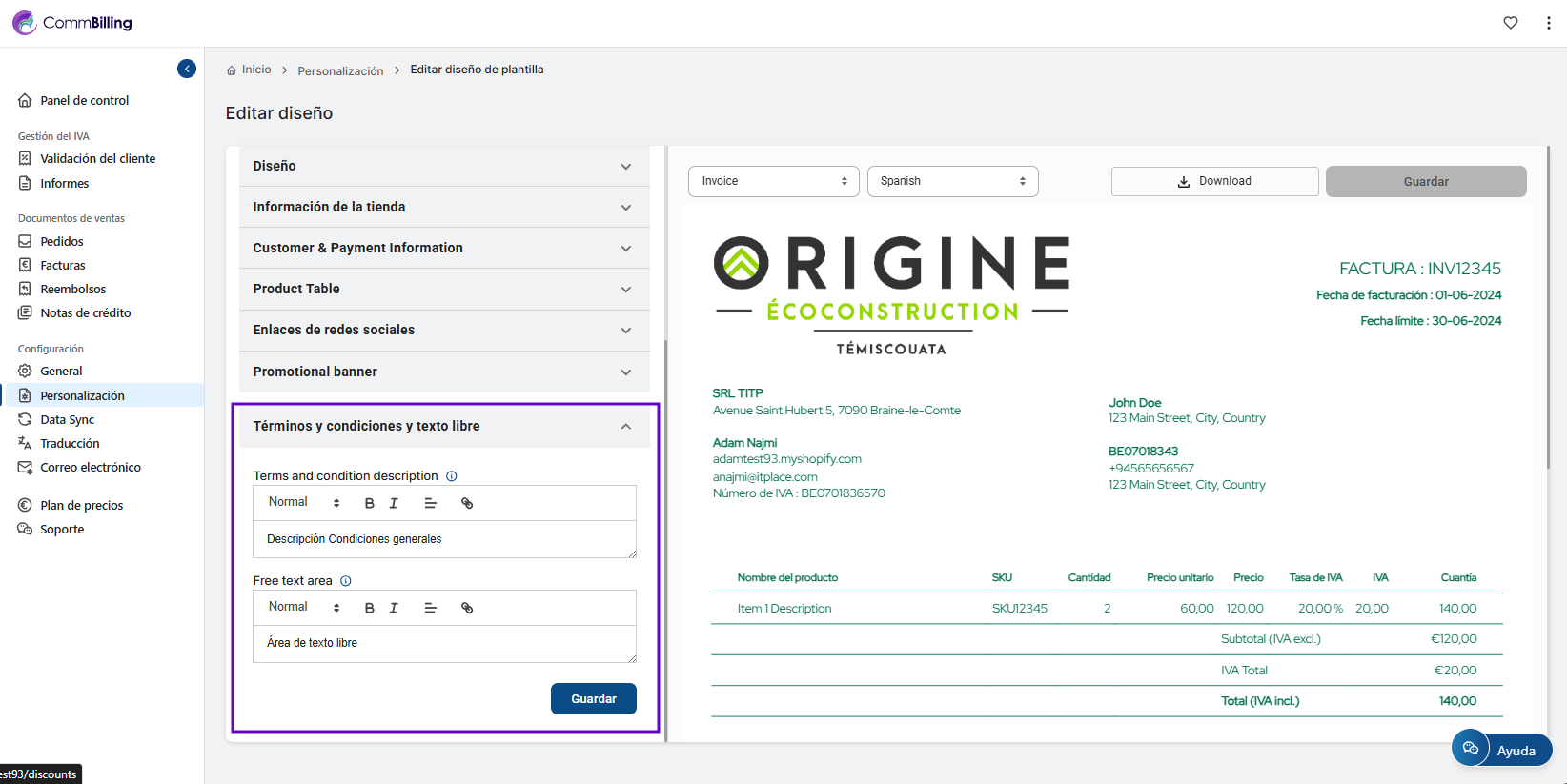Open the Spanish language dropdown

pyautogui.click(x=952, y=181)
